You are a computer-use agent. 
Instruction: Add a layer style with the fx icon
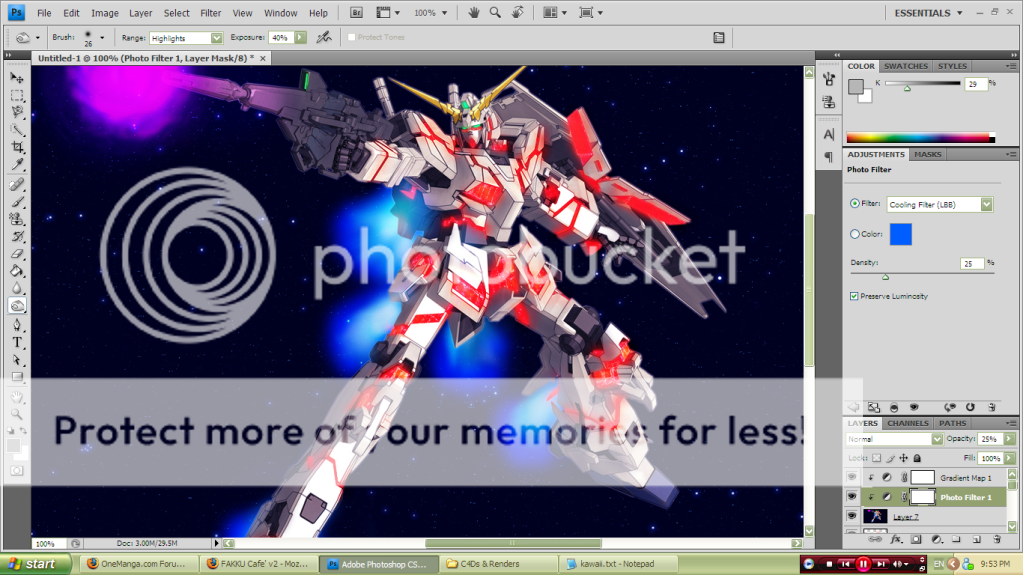(x=896, y=539)
